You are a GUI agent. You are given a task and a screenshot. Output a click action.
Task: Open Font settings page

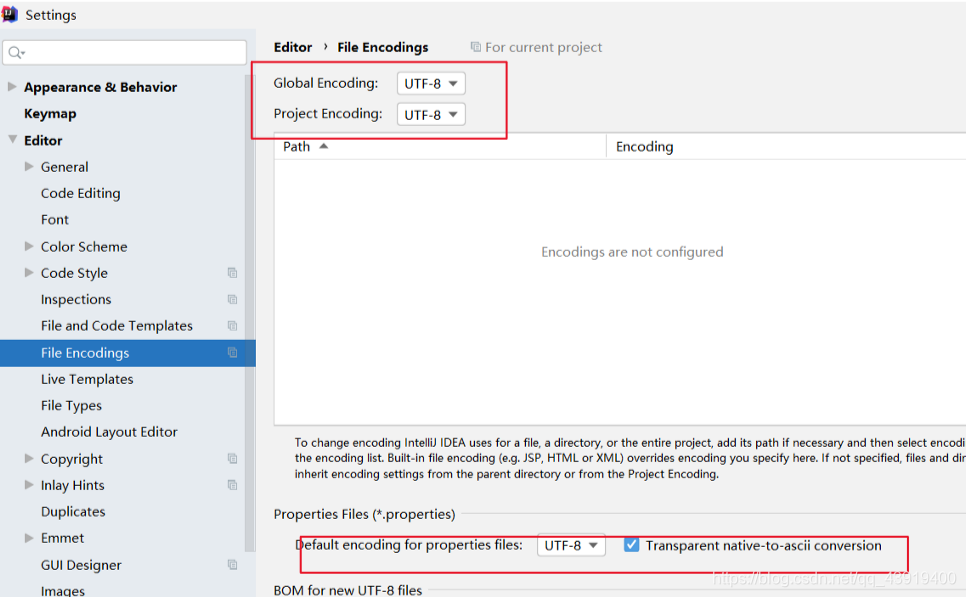point(55,219)
